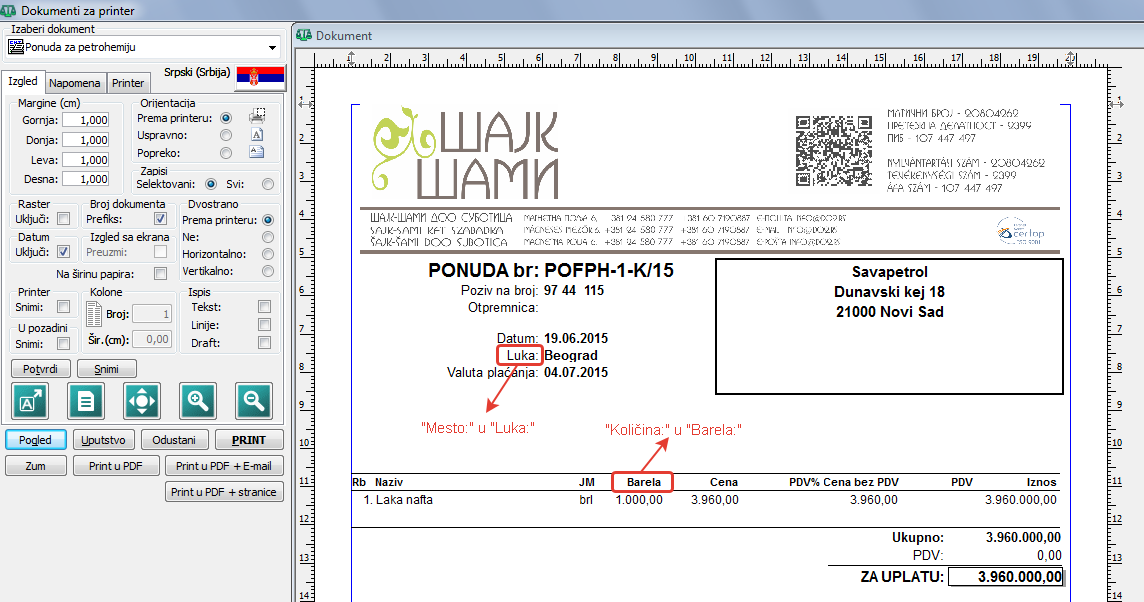
Task: Click the zoom in magnifier icon
Action: (x=198, y=402)
